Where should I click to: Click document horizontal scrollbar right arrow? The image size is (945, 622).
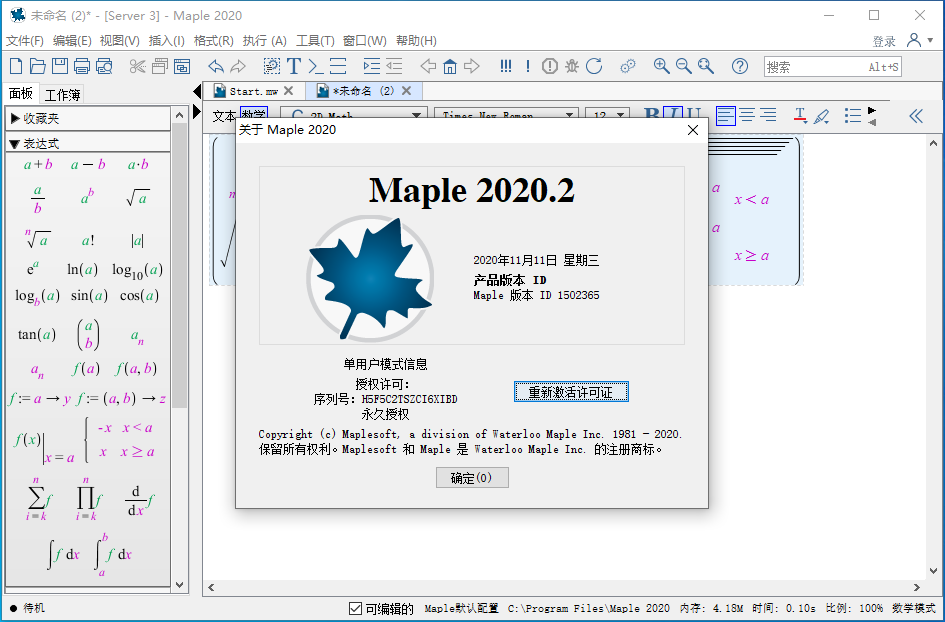point(917,587)
